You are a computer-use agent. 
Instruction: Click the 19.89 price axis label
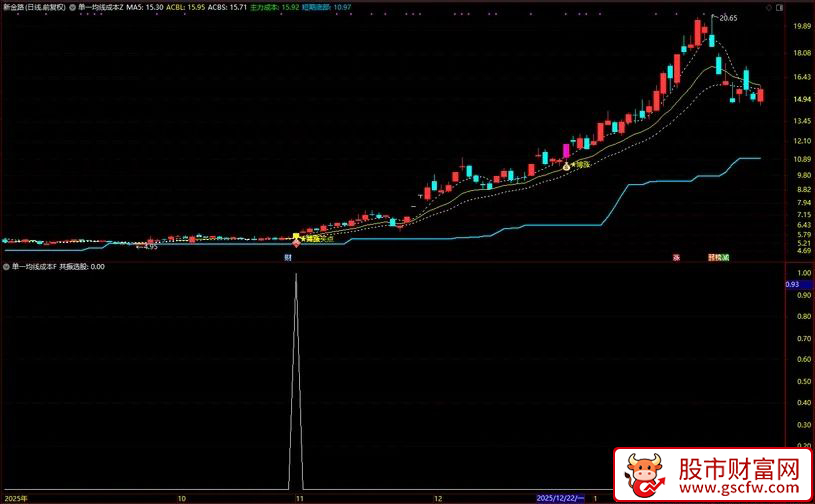(803, 26)
